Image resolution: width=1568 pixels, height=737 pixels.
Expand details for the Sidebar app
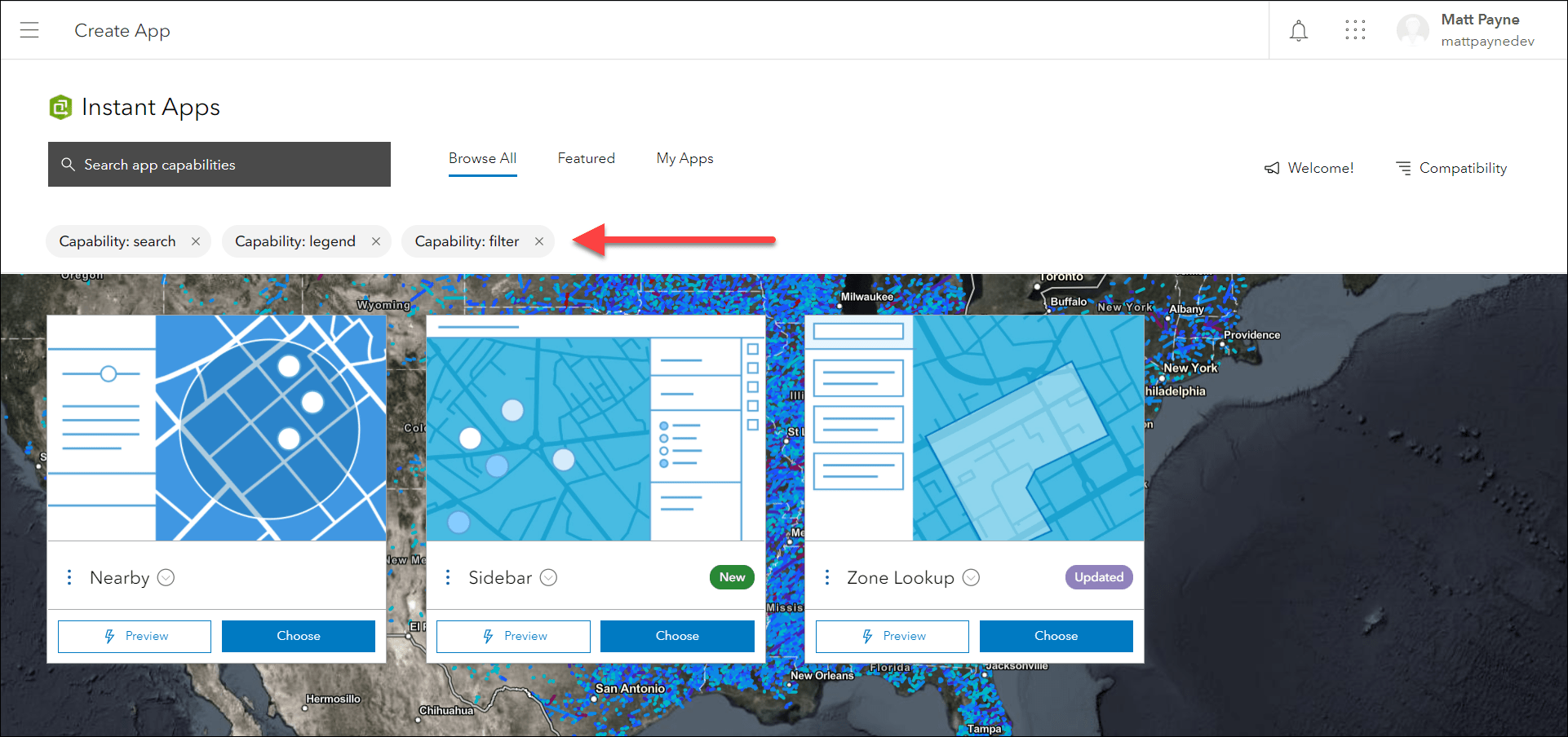coord(549,577)
